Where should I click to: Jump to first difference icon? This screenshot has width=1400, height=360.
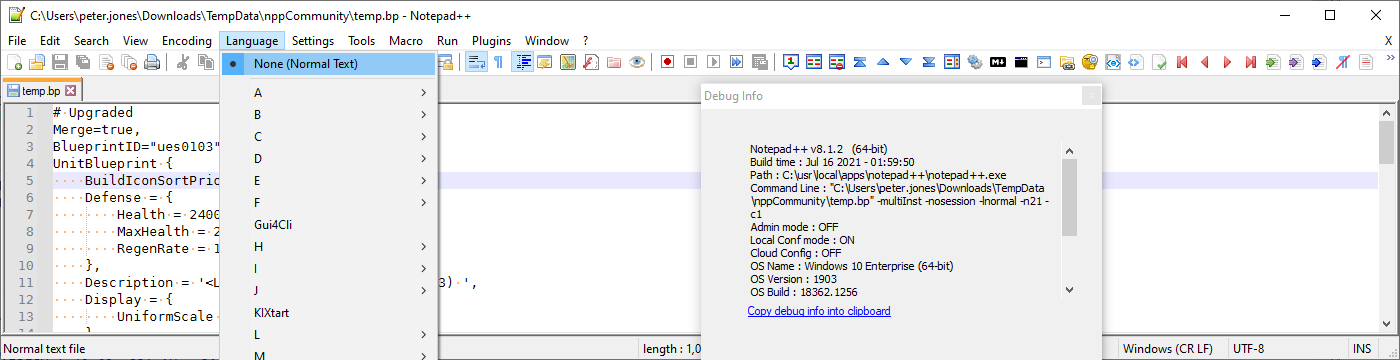860,62
